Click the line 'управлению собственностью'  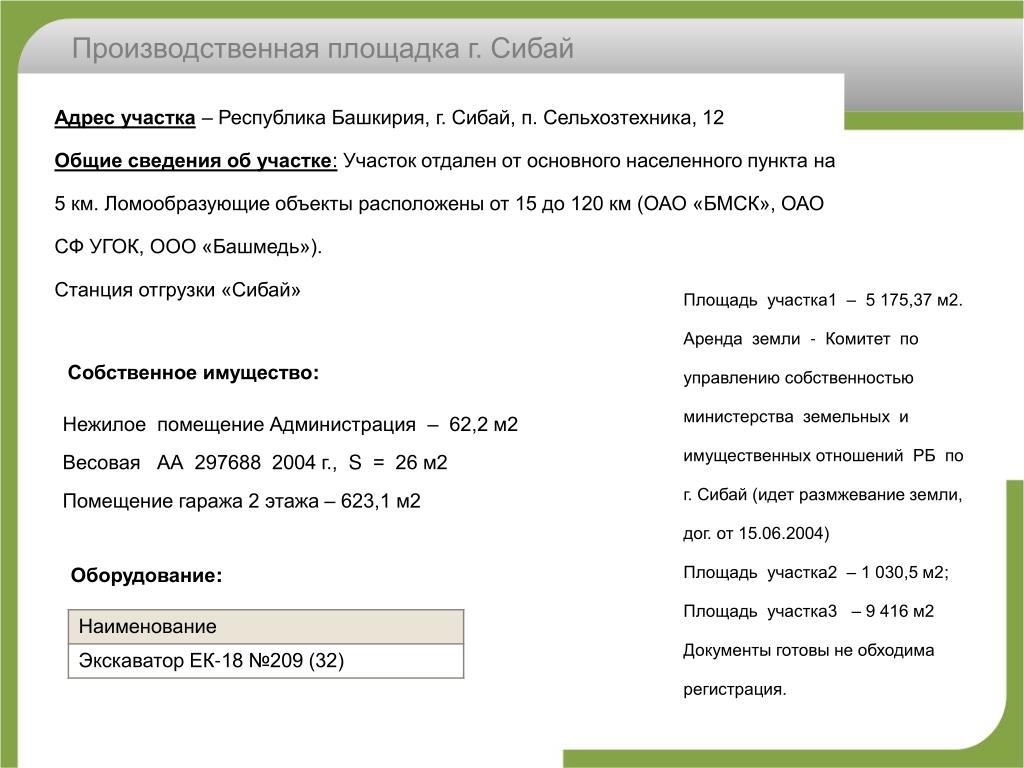(x=798, y=378)
